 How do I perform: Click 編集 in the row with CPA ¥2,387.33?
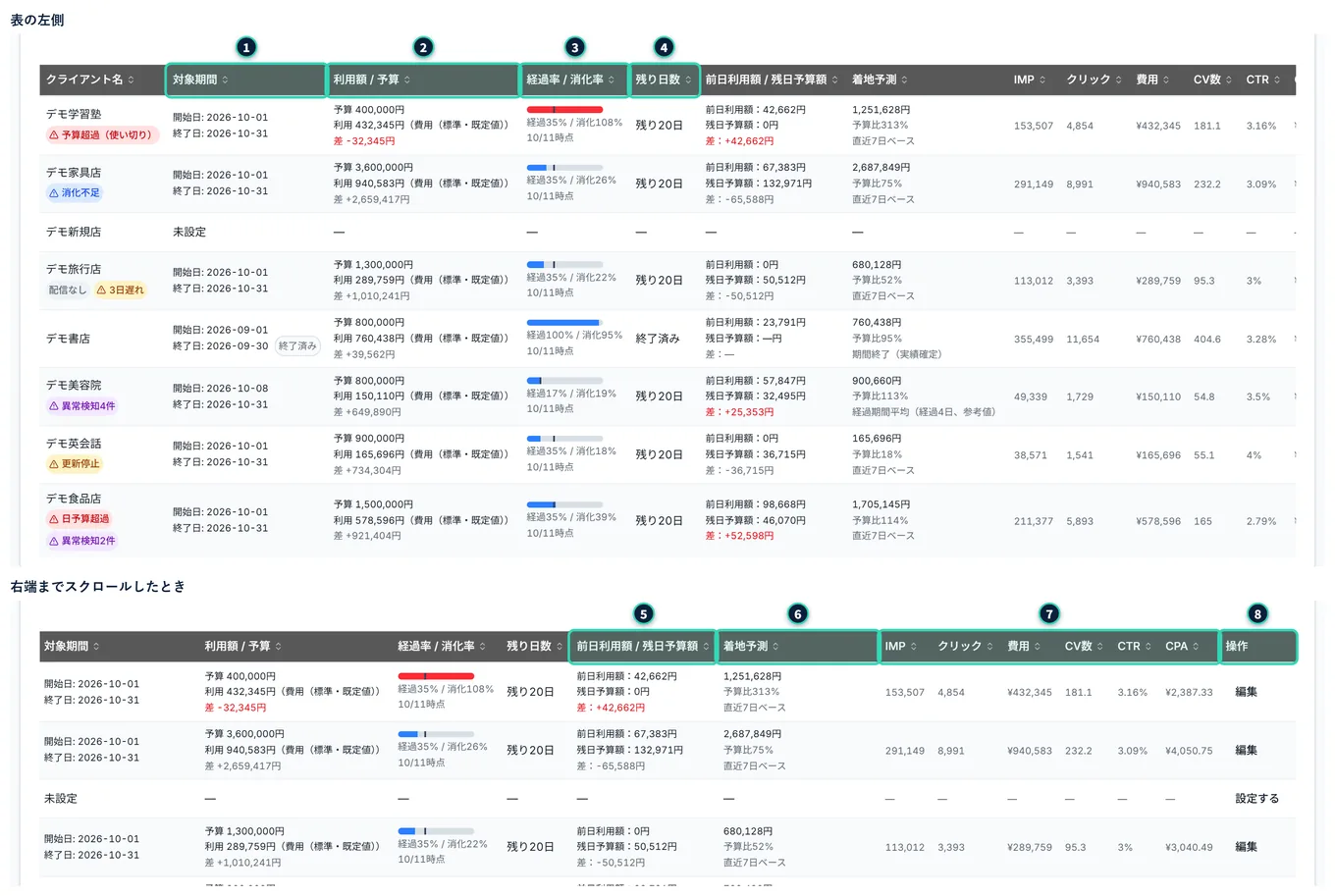pyautogui.click(x=1246, y=692)
